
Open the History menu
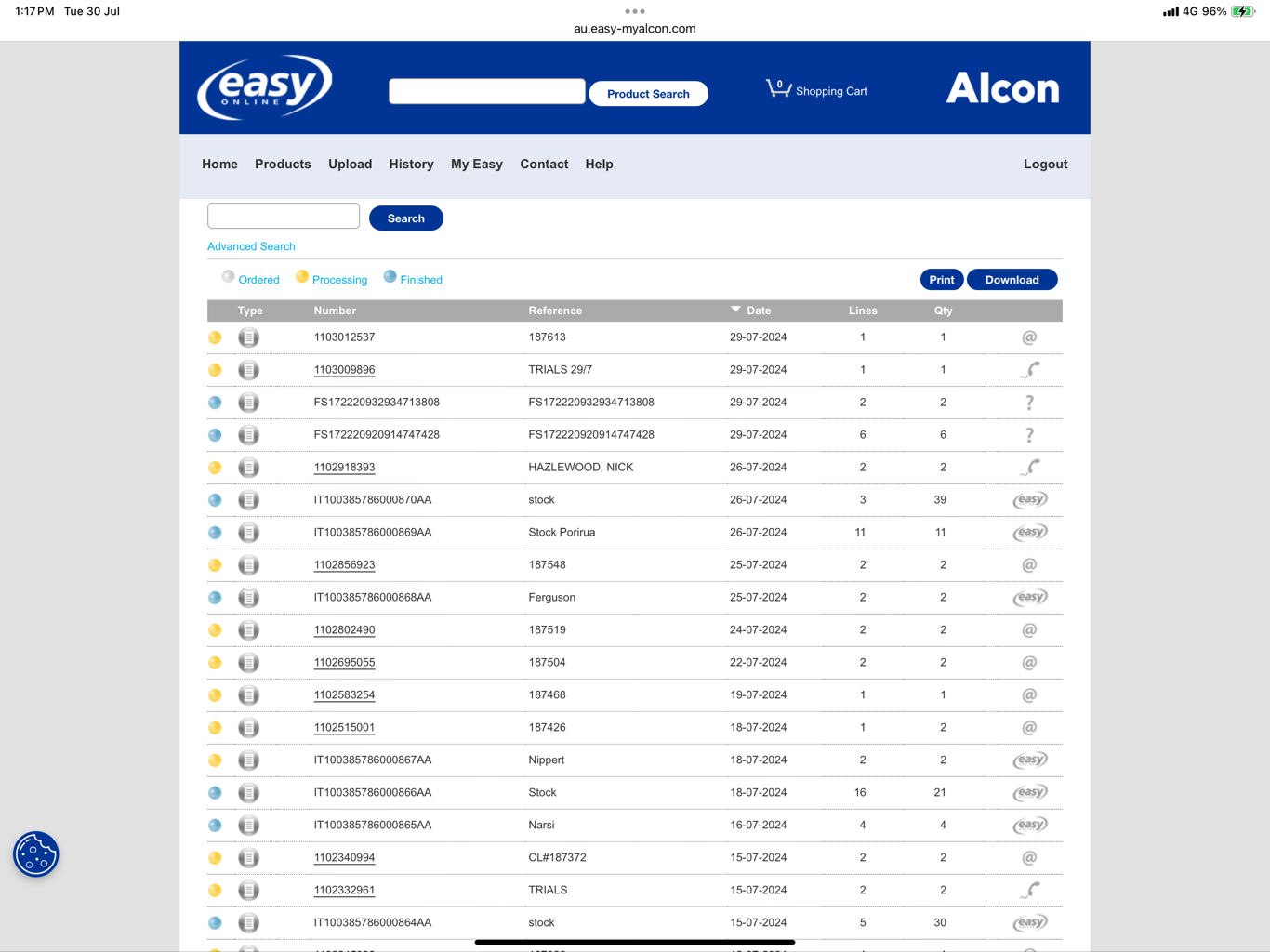click(411, 165)
